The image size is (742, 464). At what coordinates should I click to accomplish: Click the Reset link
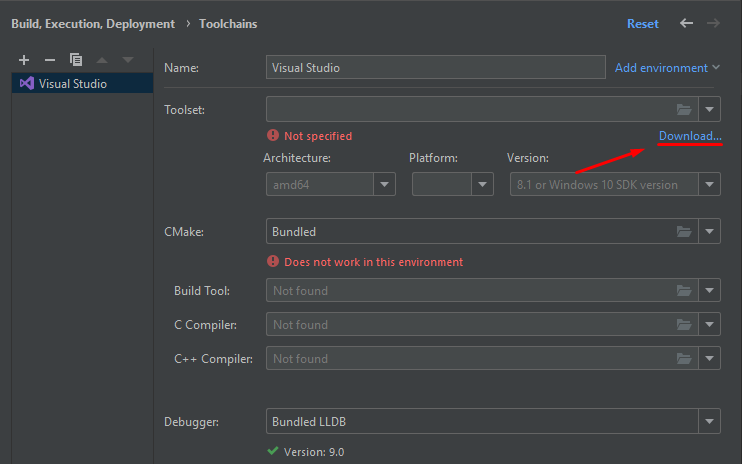(642, 24)
